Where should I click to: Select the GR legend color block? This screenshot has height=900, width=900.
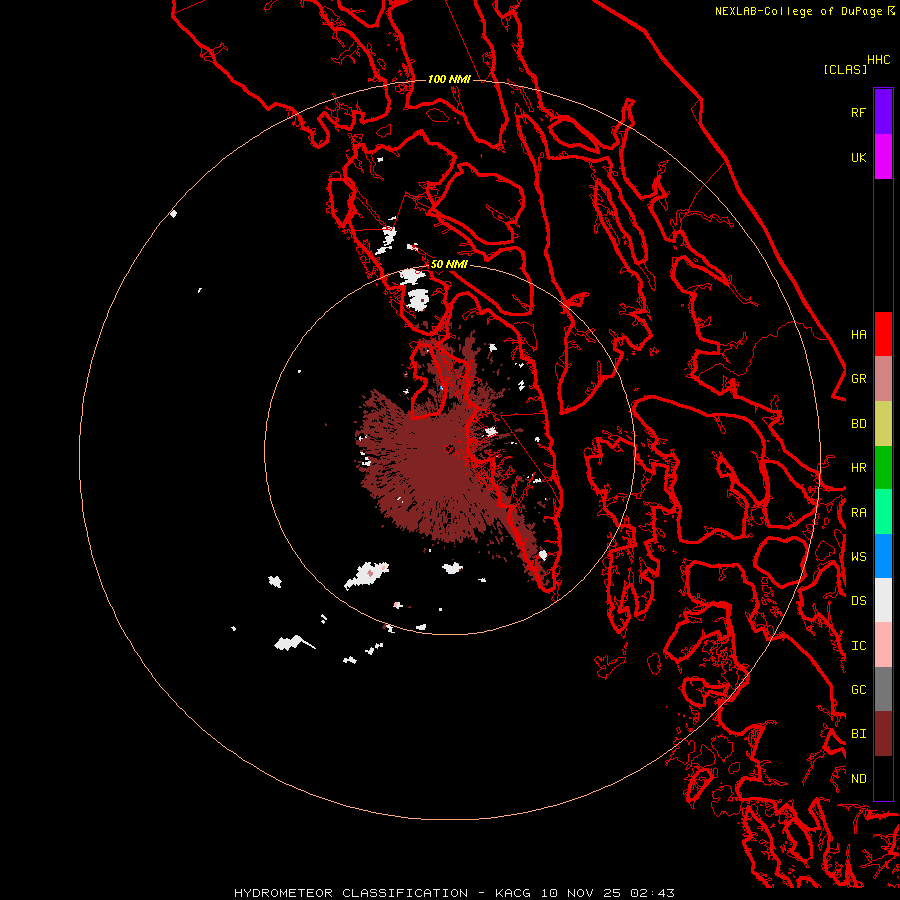point(883,378)
